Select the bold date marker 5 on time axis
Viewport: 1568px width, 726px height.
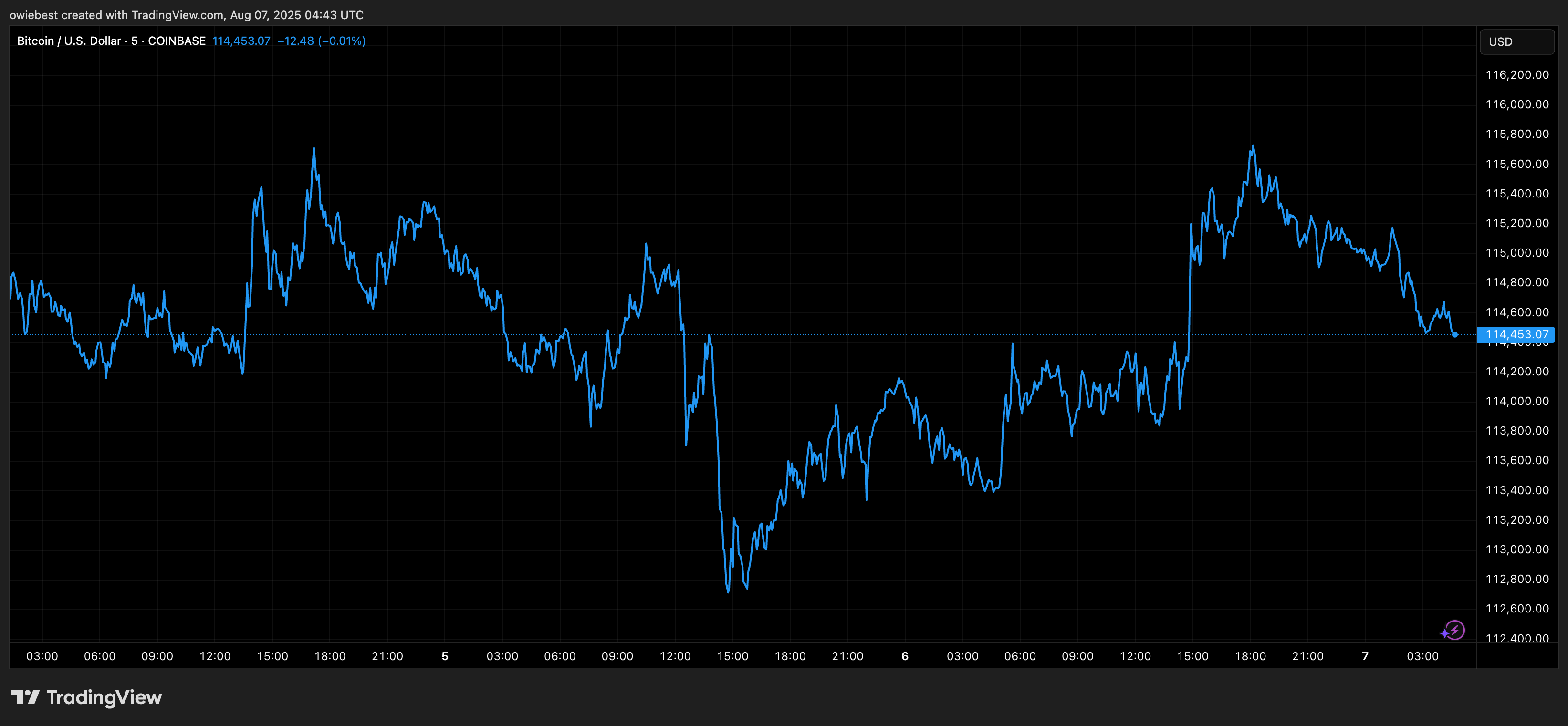click(445, 656)
